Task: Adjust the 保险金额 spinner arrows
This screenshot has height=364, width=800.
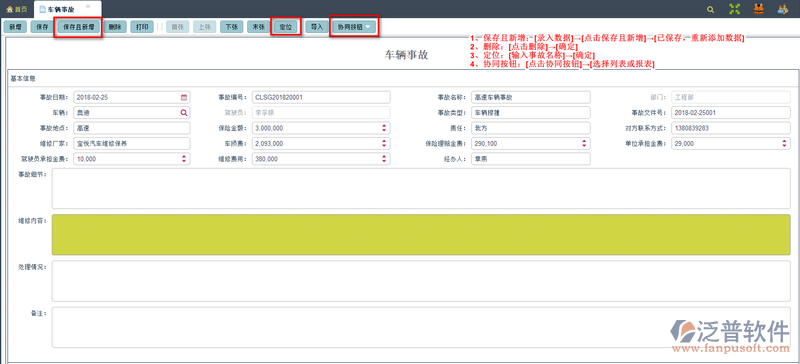Action: click(x=384, y=128)
